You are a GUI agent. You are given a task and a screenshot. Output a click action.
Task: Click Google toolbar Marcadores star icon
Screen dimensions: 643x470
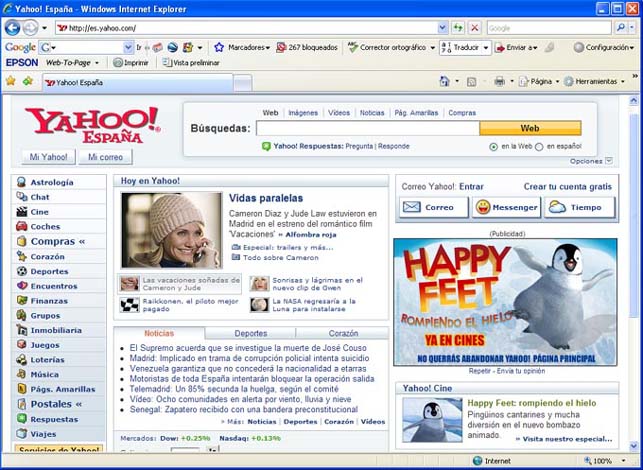[x=219, y=48]
